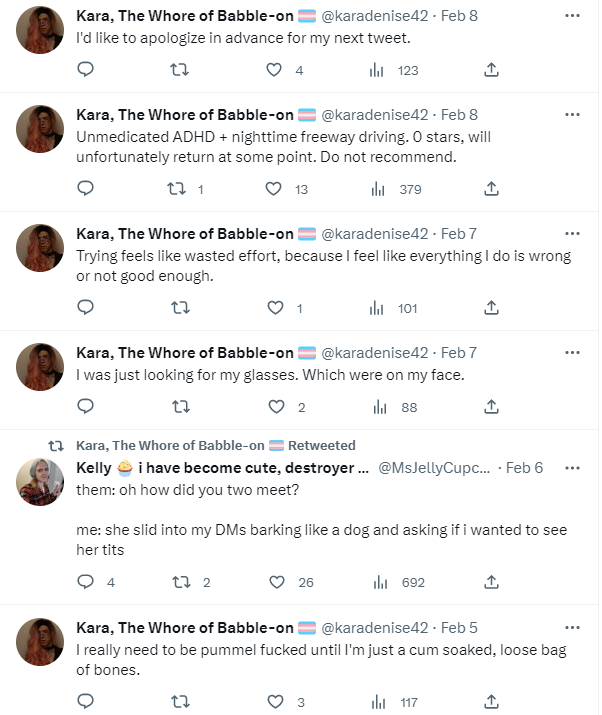Reply to Kelly's how did you meet tweet
Viewport: 602px width, 715px height.
[x=86, y=582]
